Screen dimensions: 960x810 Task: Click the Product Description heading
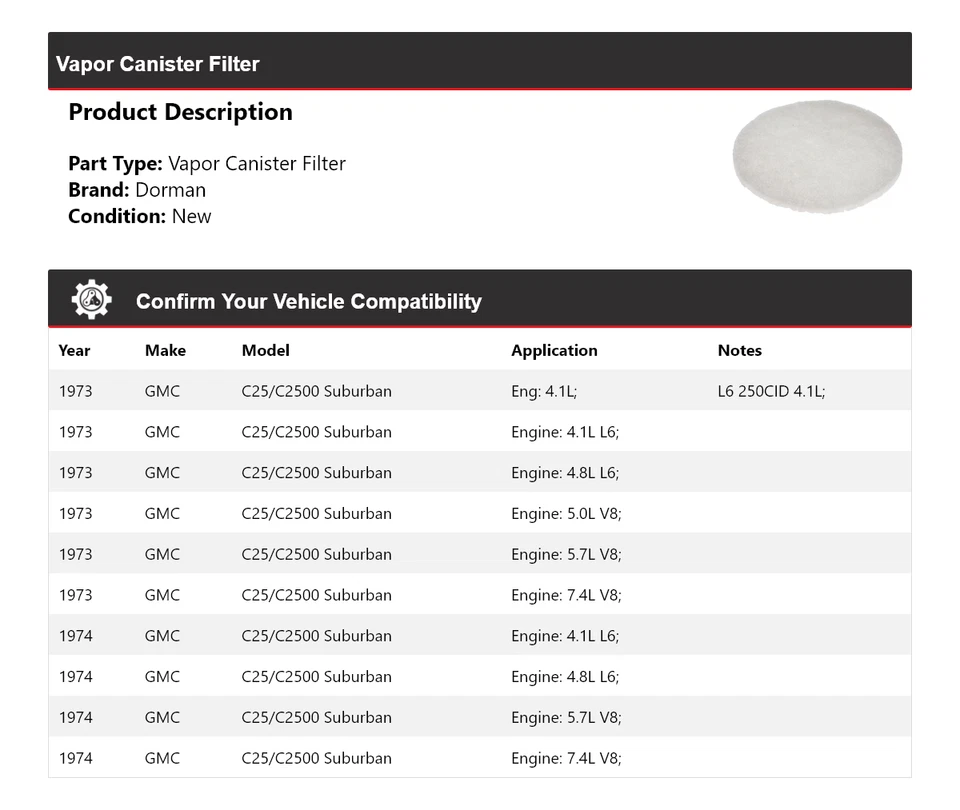181,112
